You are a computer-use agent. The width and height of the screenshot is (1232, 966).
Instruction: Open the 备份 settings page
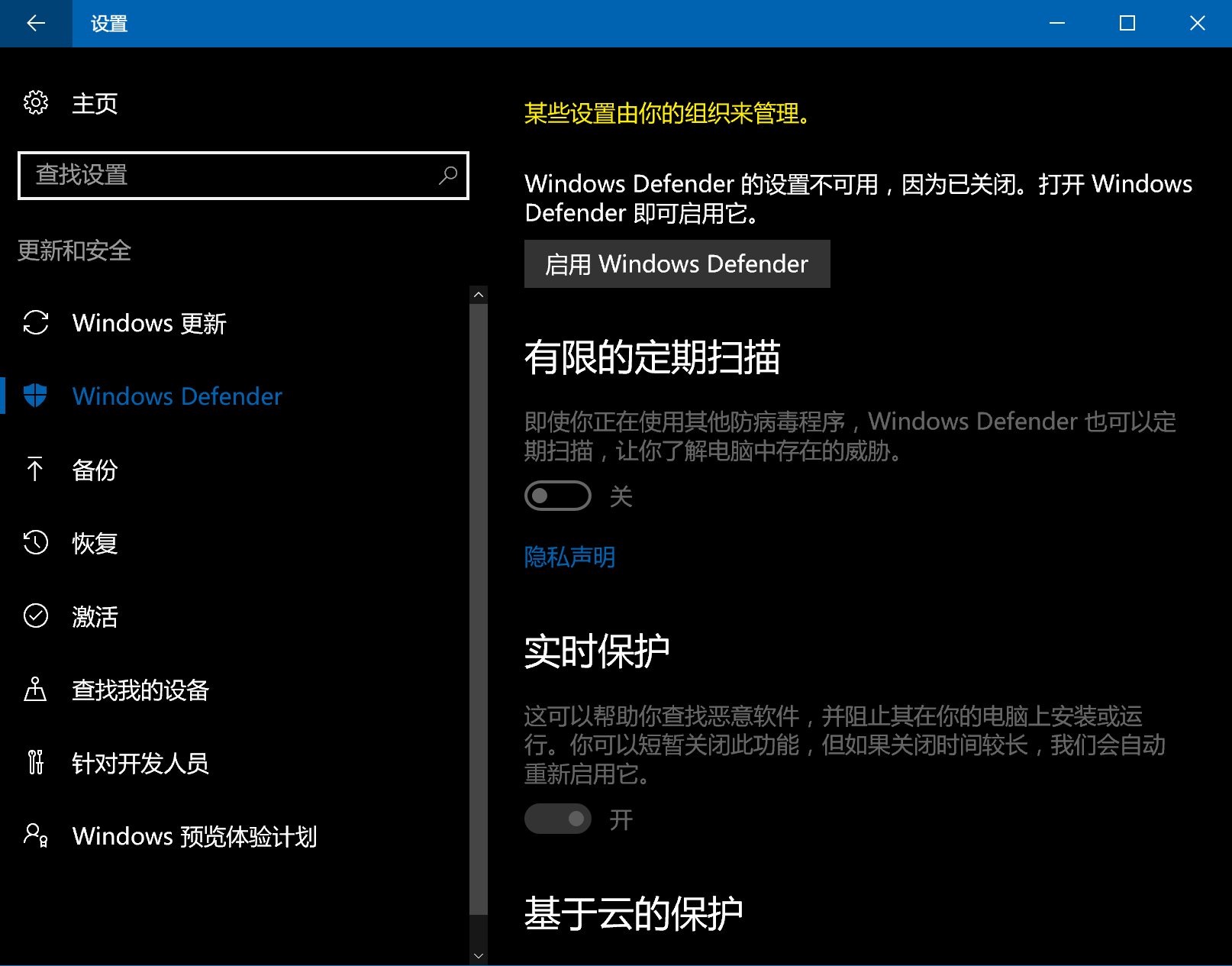tap(95, 469)
